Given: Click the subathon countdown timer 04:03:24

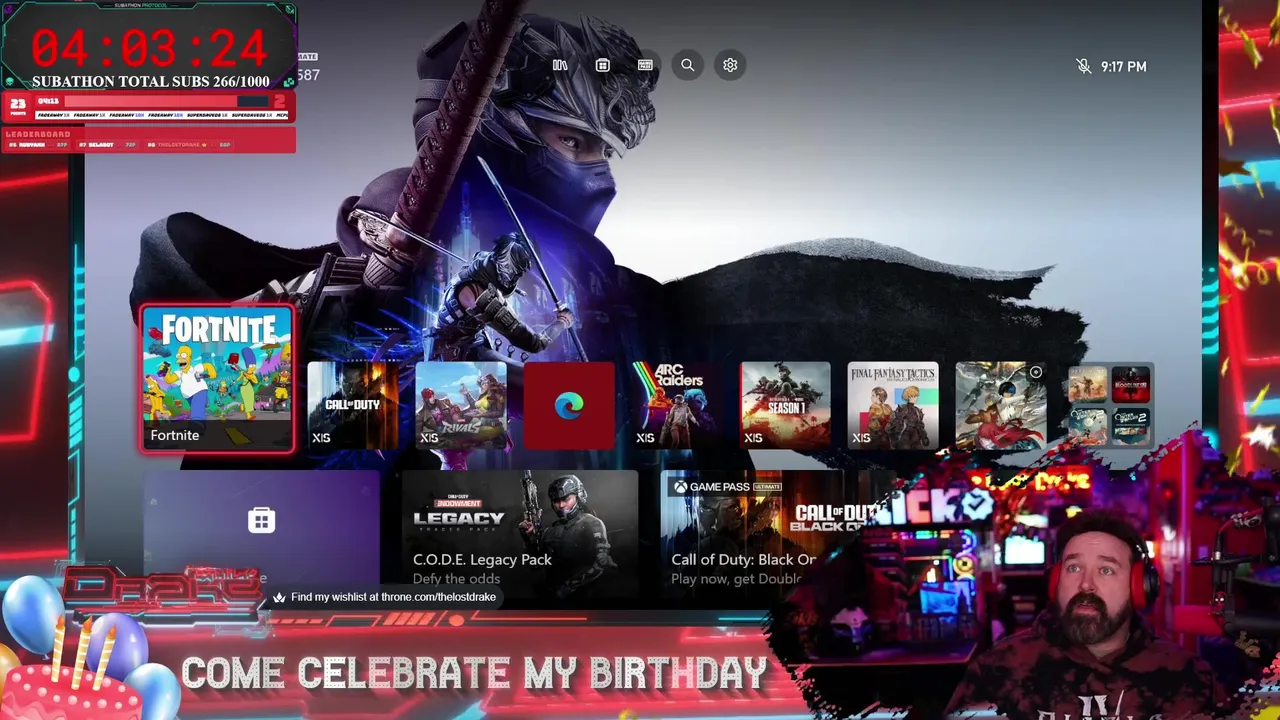Looking at the screenshot, I should pos(149,47).
